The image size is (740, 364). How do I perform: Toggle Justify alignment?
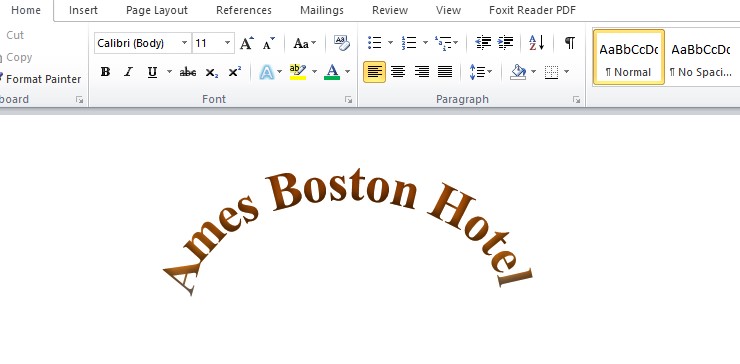(x=445, y=72)
